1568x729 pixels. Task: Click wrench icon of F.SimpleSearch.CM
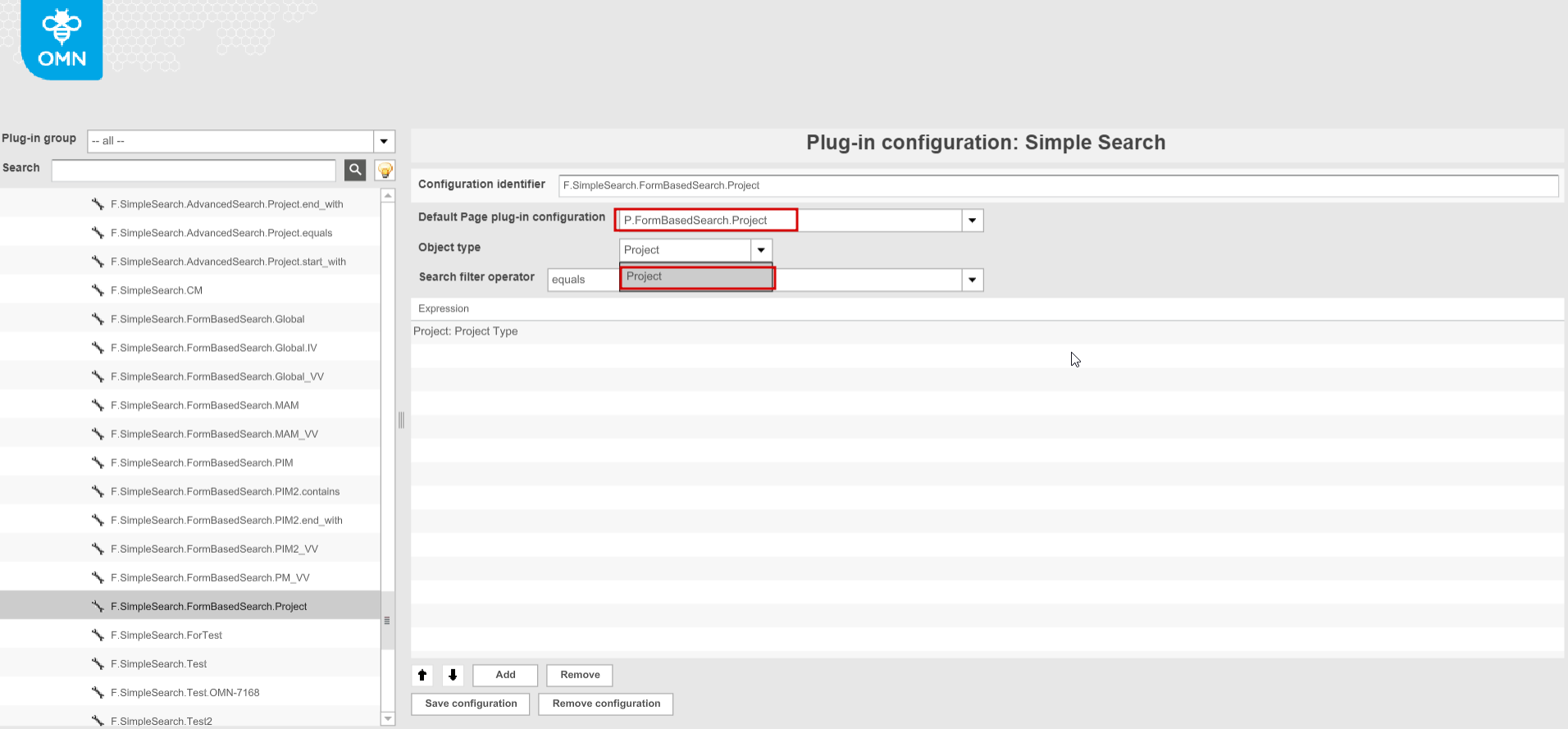[98, 290]
